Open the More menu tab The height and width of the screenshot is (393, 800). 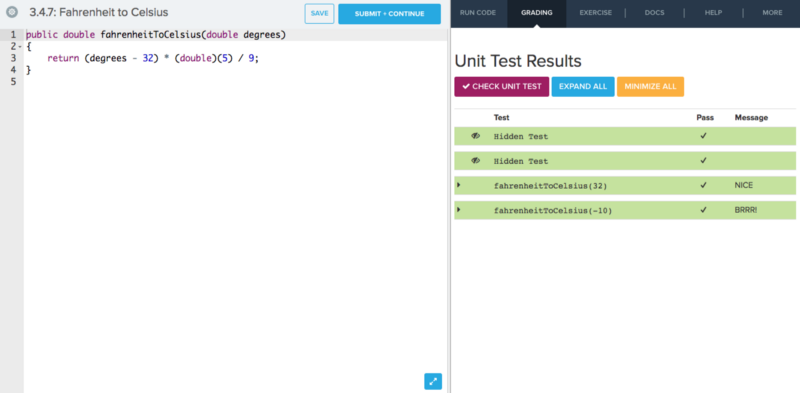coord(772,13)
